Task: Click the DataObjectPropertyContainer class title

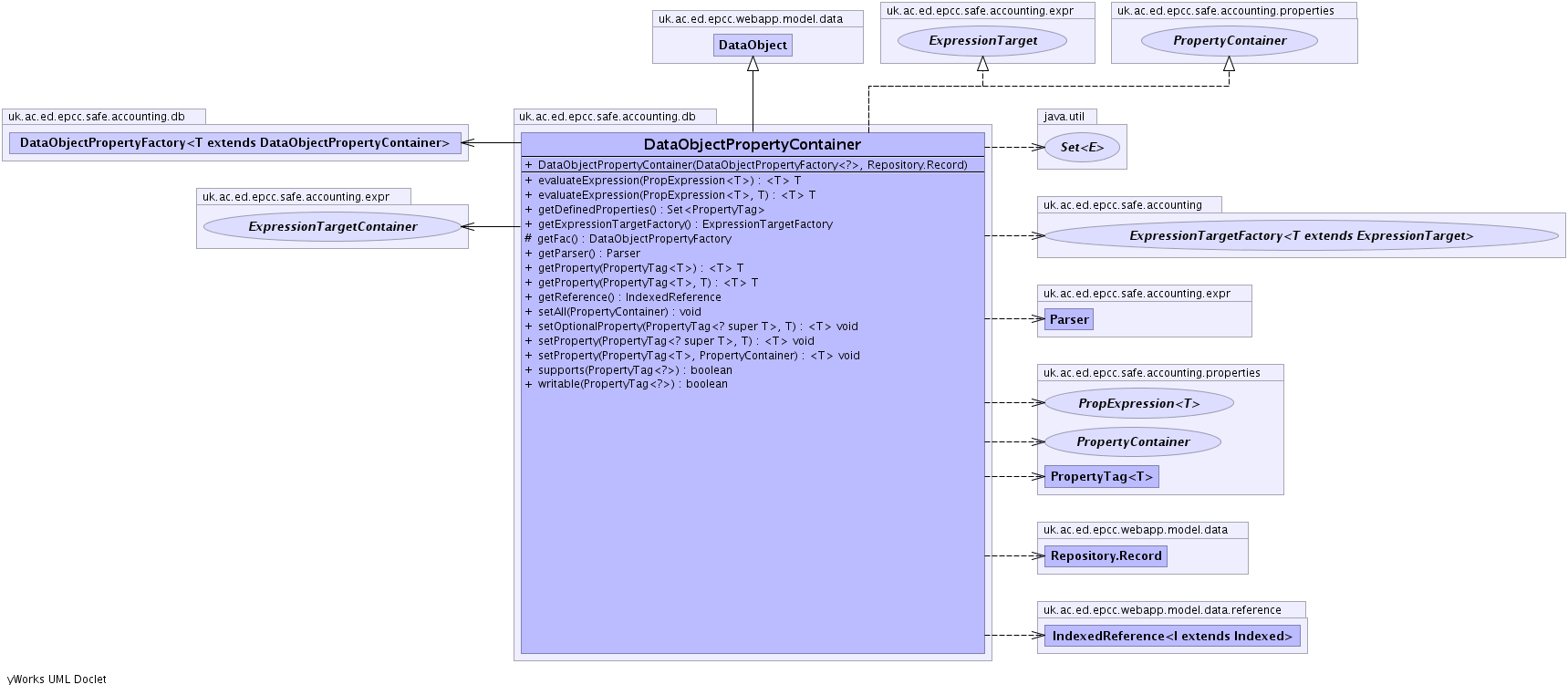Action: [752, 144]
